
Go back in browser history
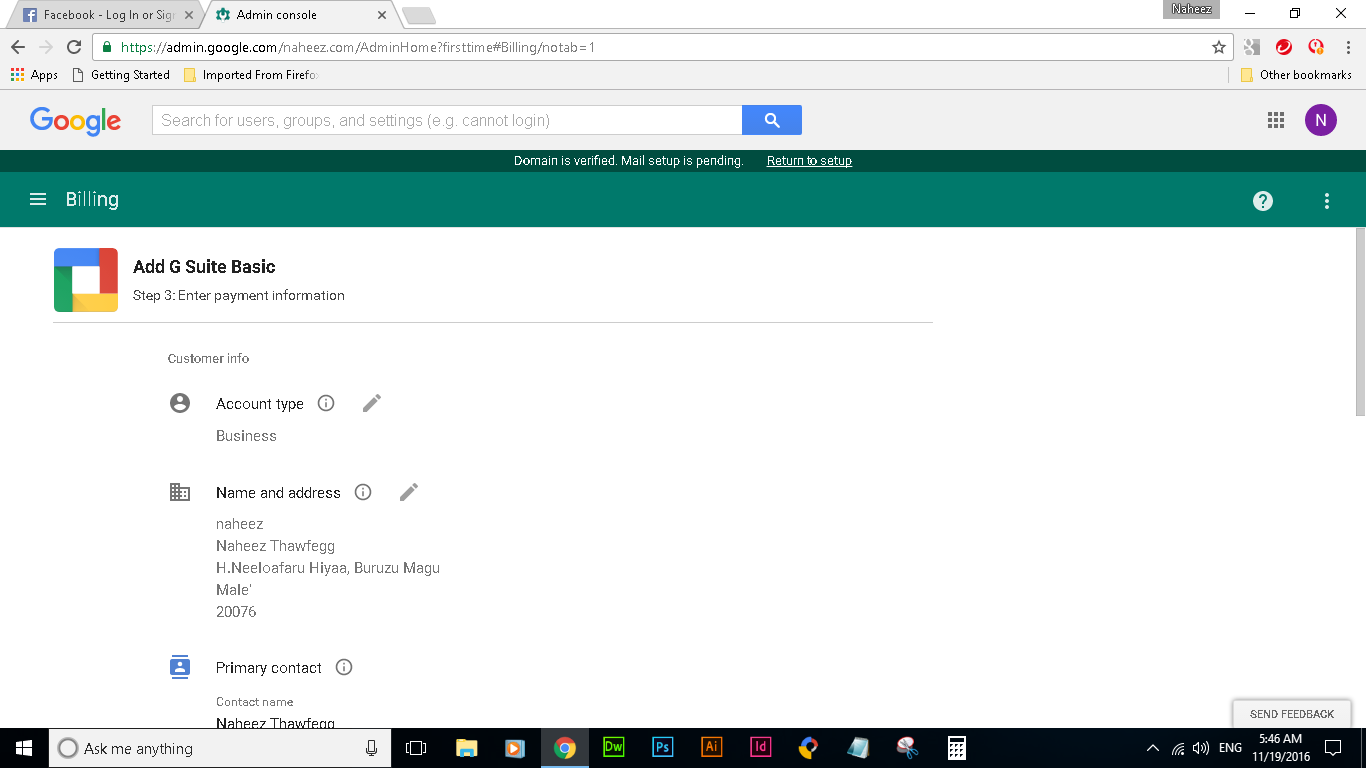pos(18,47)
